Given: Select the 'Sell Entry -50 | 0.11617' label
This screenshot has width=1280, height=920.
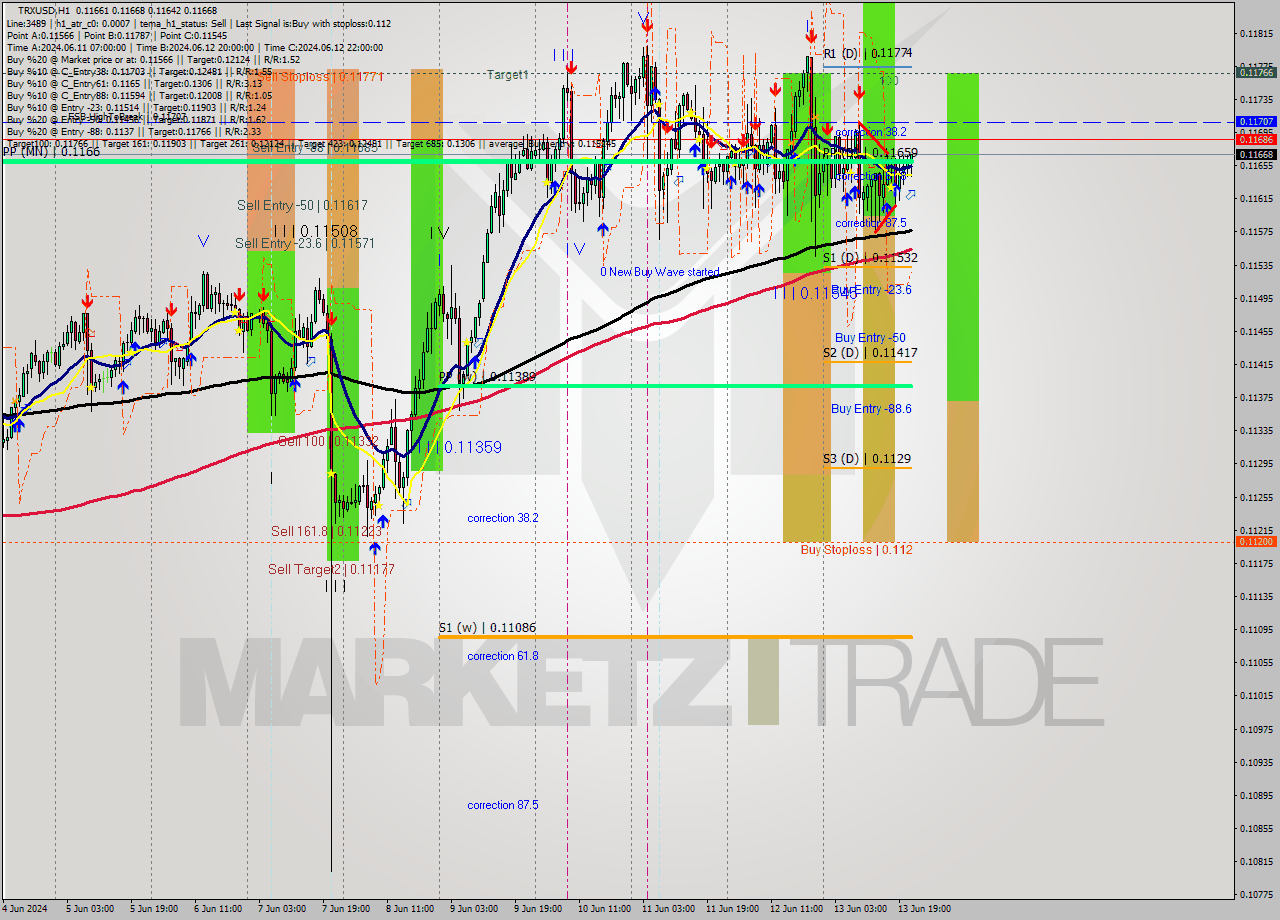Looking at the screenshot, I should (x=302, y=205).
